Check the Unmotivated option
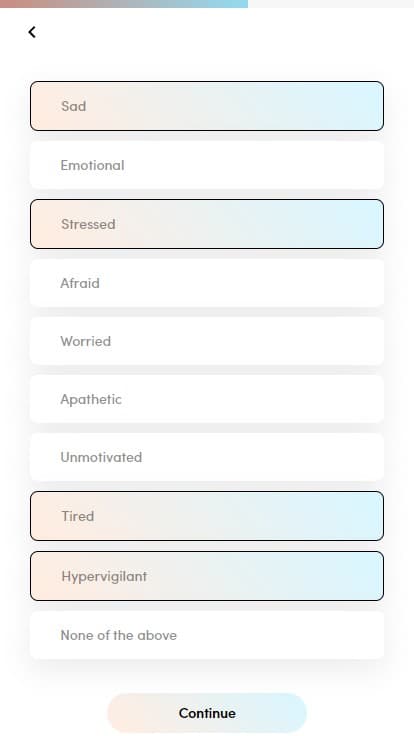The height and width of the screenshot is (736, 414). 207,457
